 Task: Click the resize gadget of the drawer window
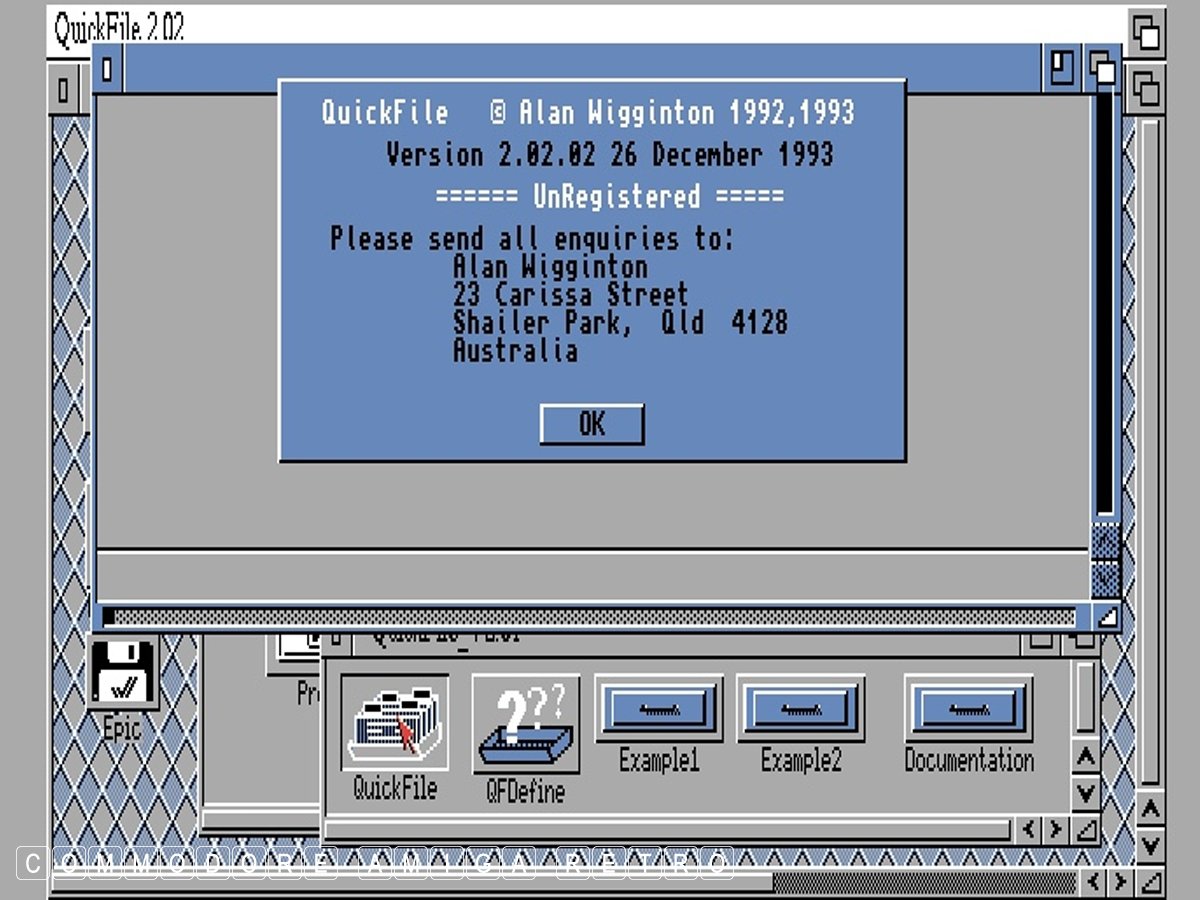1085,829
